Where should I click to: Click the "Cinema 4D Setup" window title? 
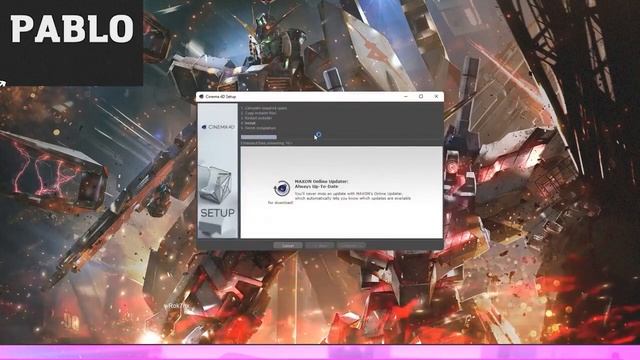tap(220, 97)
